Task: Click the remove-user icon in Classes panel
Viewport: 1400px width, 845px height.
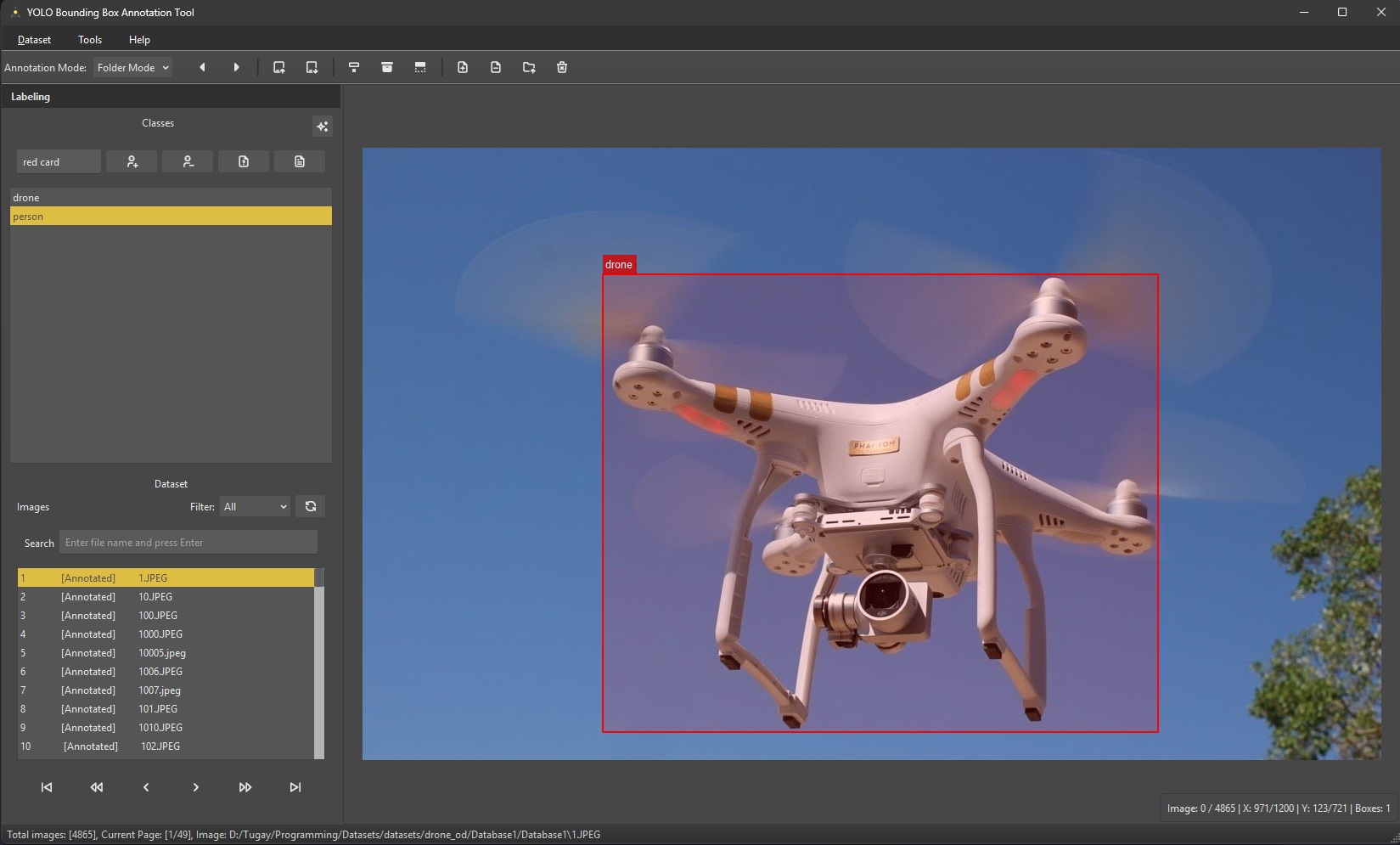Action: 188,161
